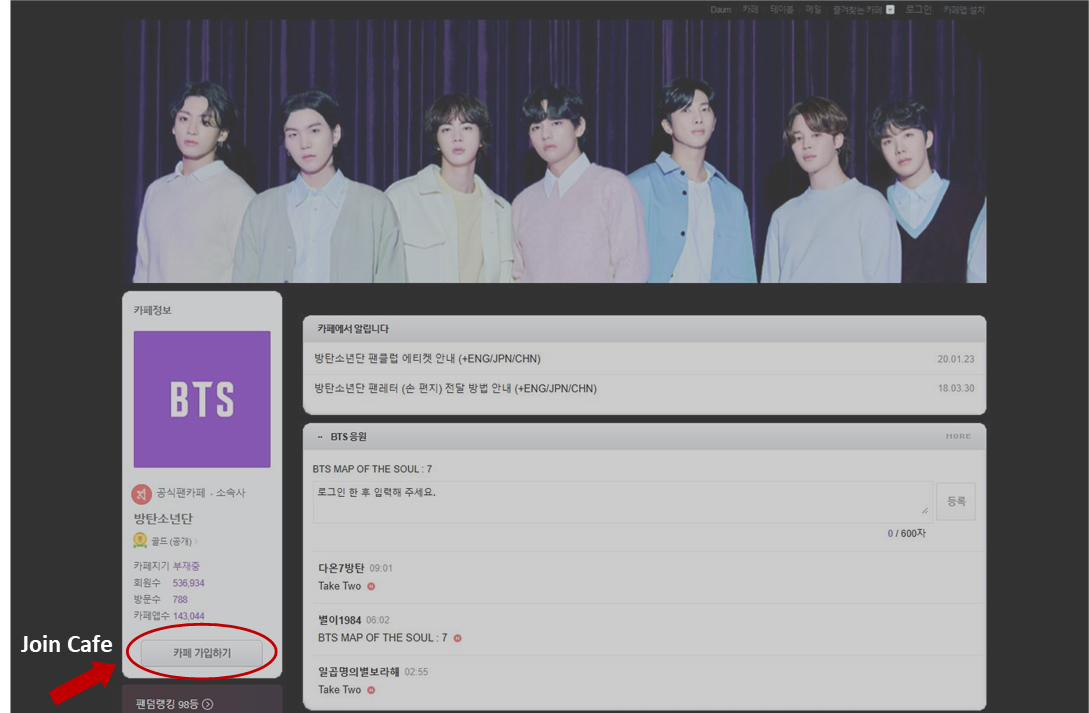Click username 다온7방탄
Screen dimensions: 1089x713
(341, 568)
